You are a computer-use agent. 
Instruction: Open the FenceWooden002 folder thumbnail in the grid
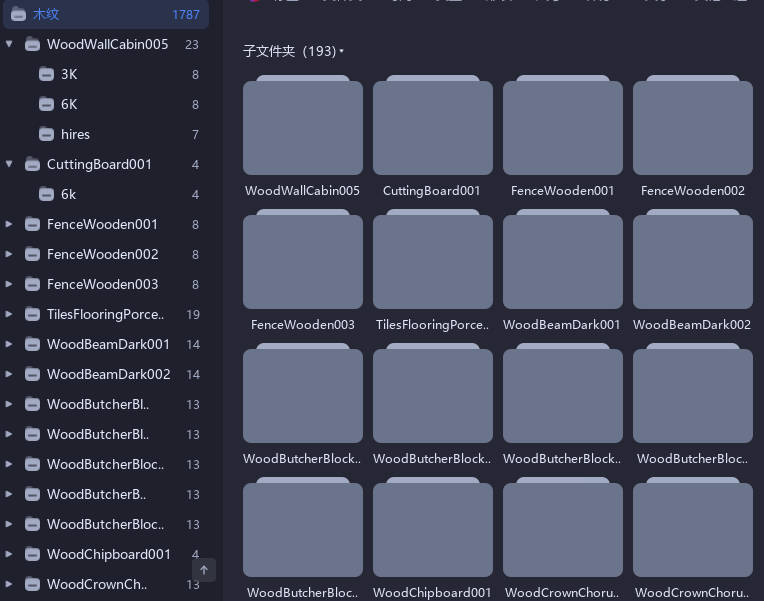[693, 125]
